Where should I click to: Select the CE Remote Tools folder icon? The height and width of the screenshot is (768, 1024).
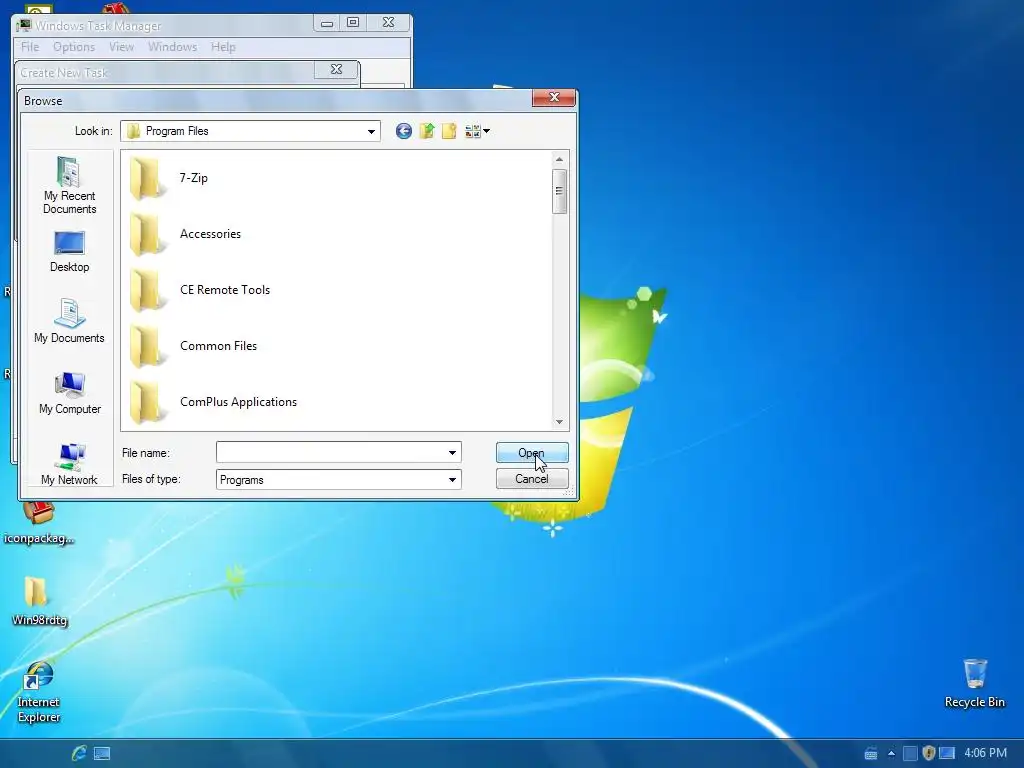pyautogui.click(x=146, y=290)
